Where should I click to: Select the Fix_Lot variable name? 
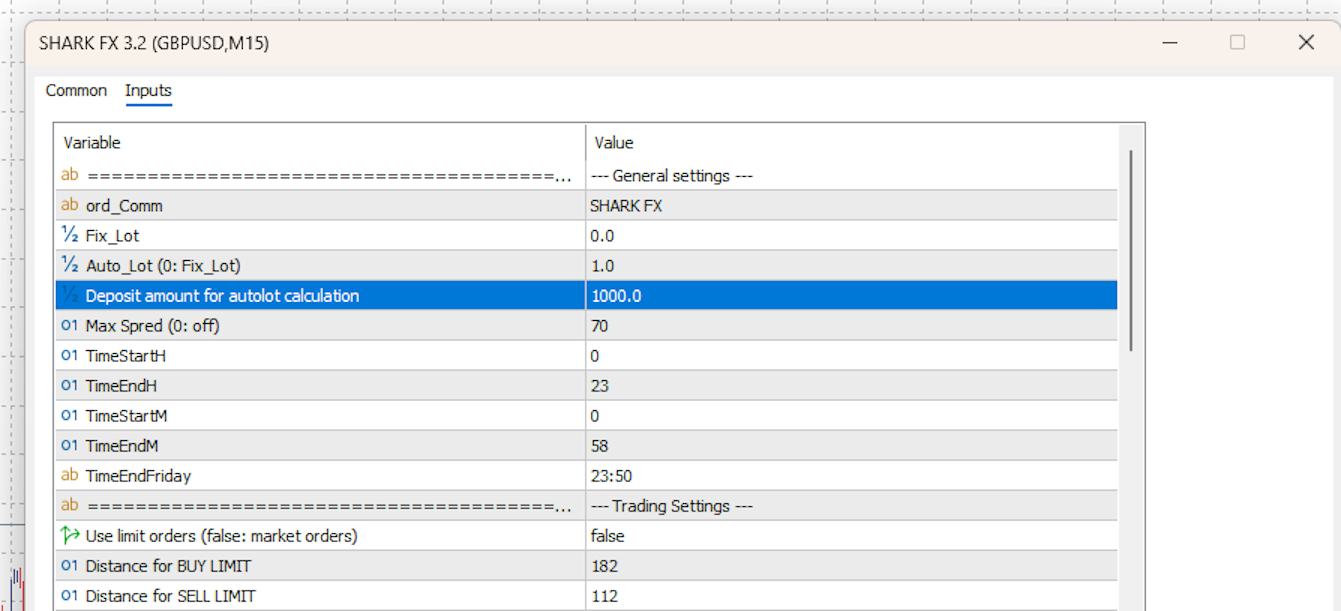click(x=113, y=236)
